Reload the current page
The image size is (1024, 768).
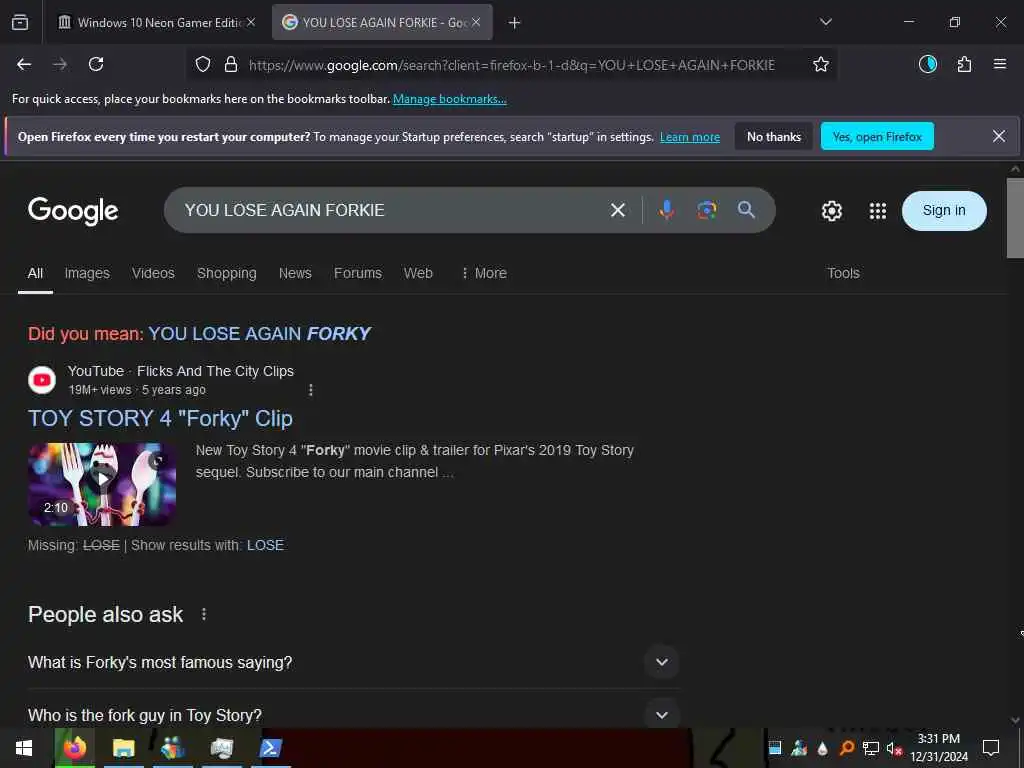(96, 65)
